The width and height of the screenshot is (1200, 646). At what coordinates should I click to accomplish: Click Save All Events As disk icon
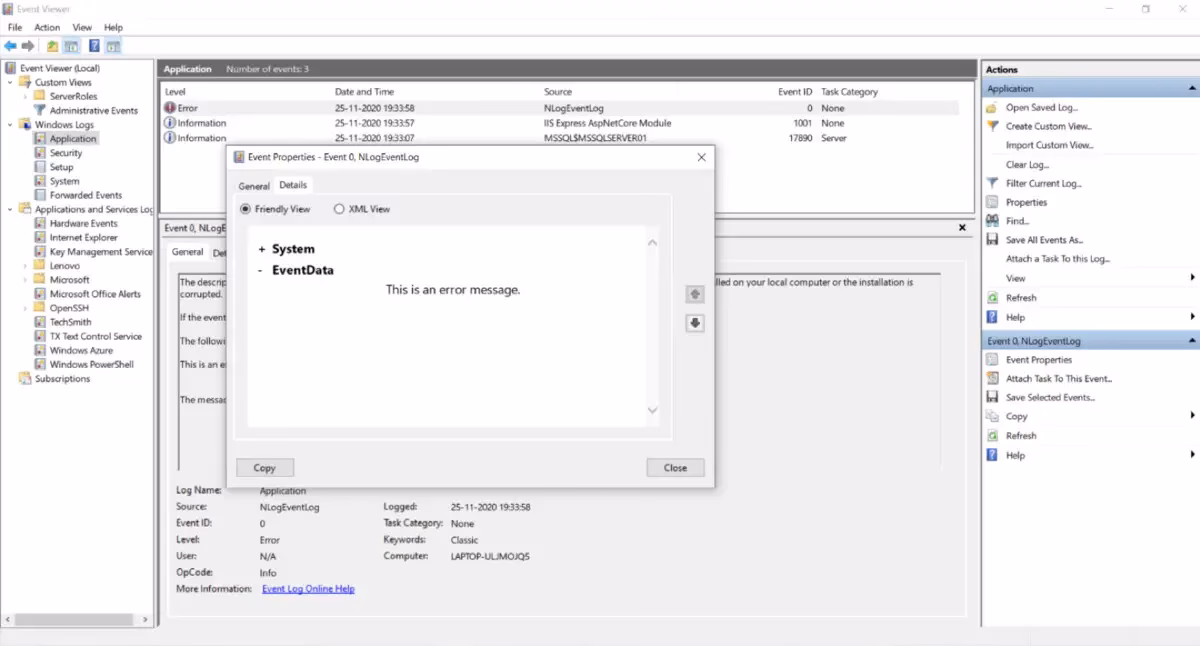[992, 240]
